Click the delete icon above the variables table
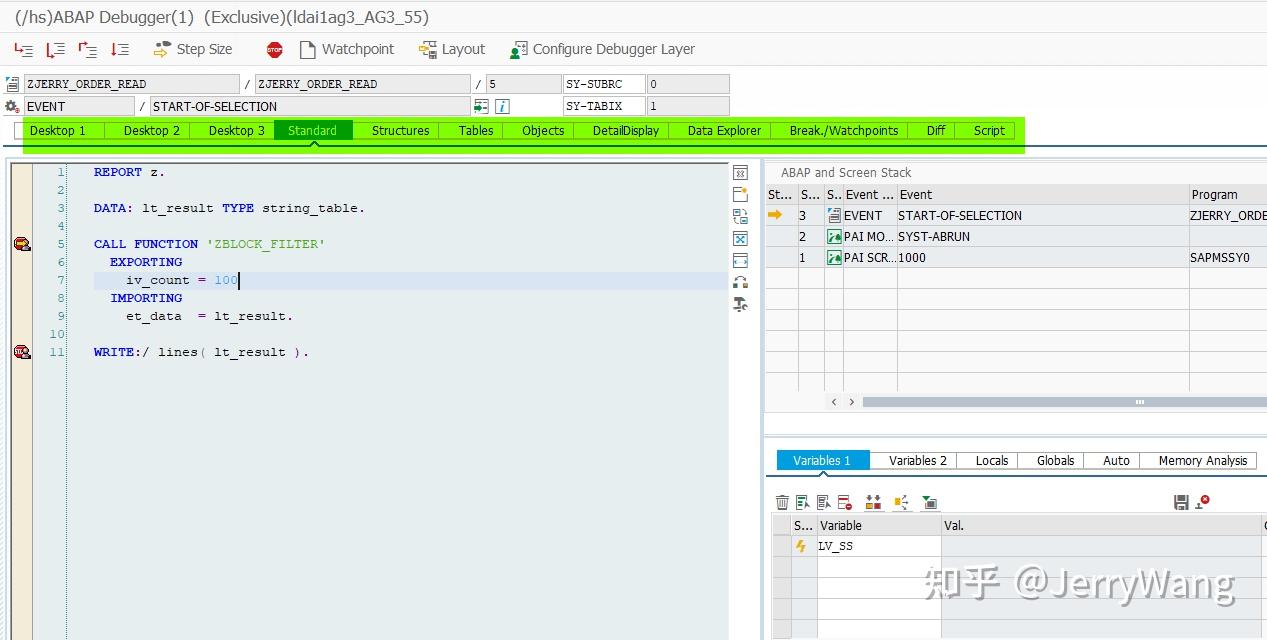 pos(782,501)
